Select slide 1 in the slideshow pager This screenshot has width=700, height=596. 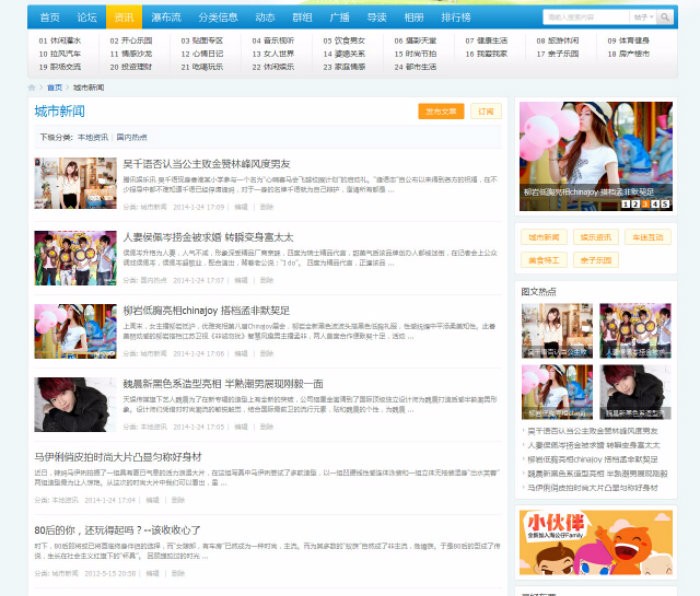coord(626,204)
